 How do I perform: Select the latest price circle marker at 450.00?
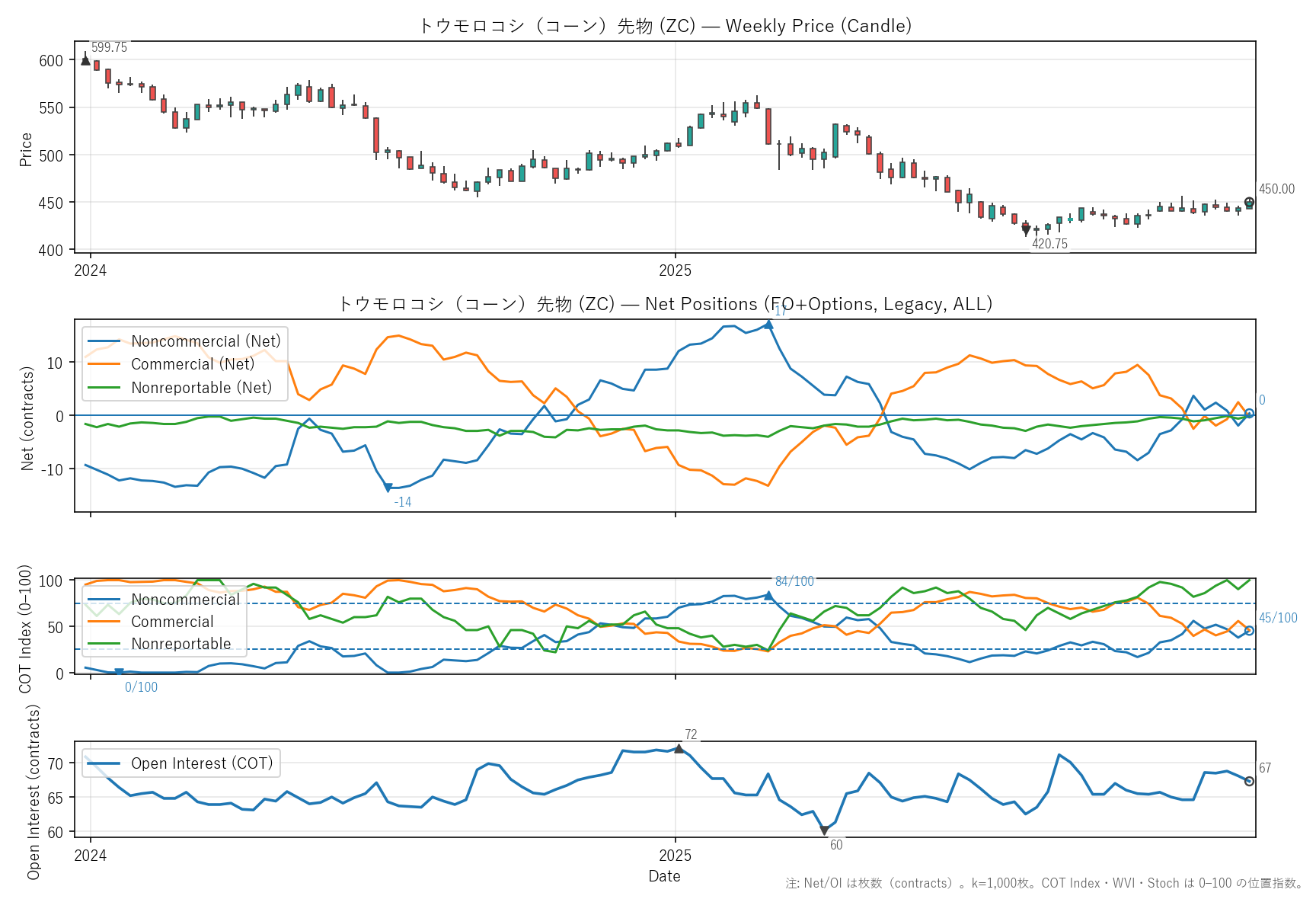pyautogui.click(x=1249, y=202)
